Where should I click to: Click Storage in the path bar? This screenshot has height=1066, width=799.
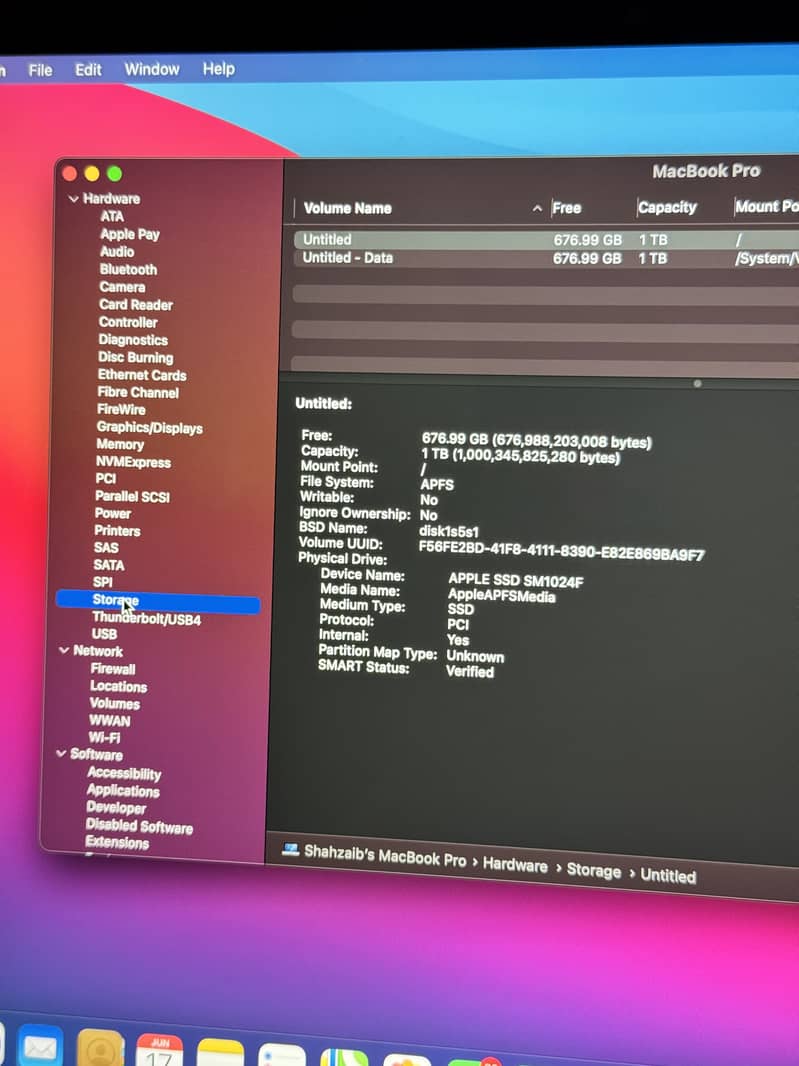(594, 872)
